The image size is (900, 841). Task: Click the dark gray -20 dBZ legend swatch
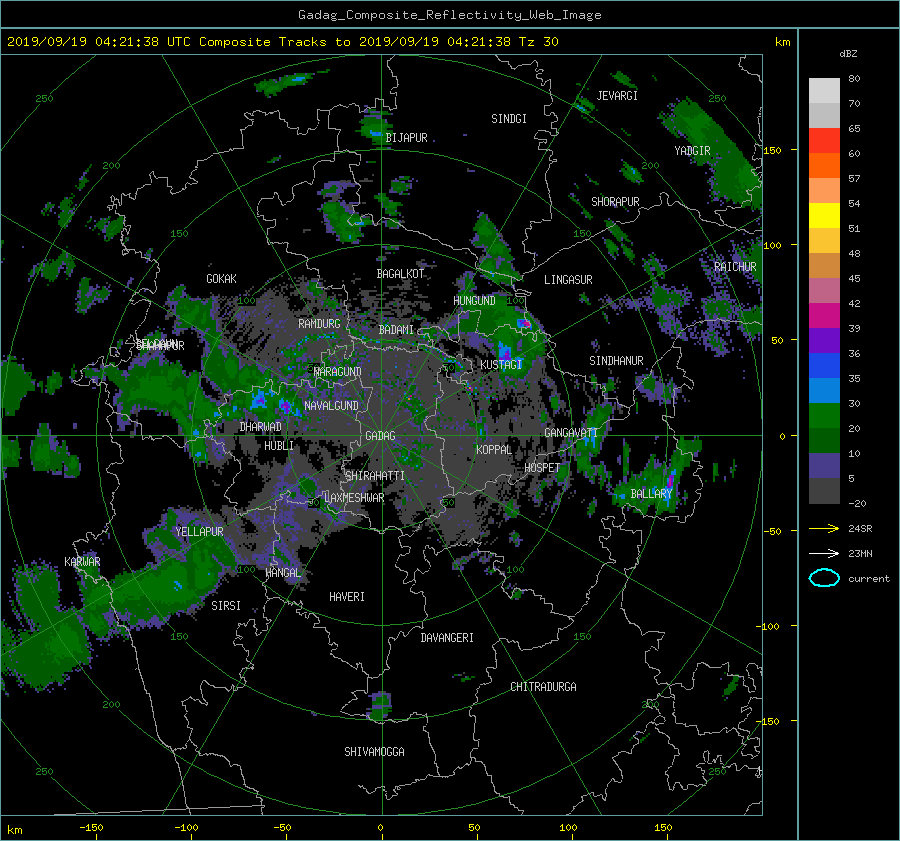(824, 490)
